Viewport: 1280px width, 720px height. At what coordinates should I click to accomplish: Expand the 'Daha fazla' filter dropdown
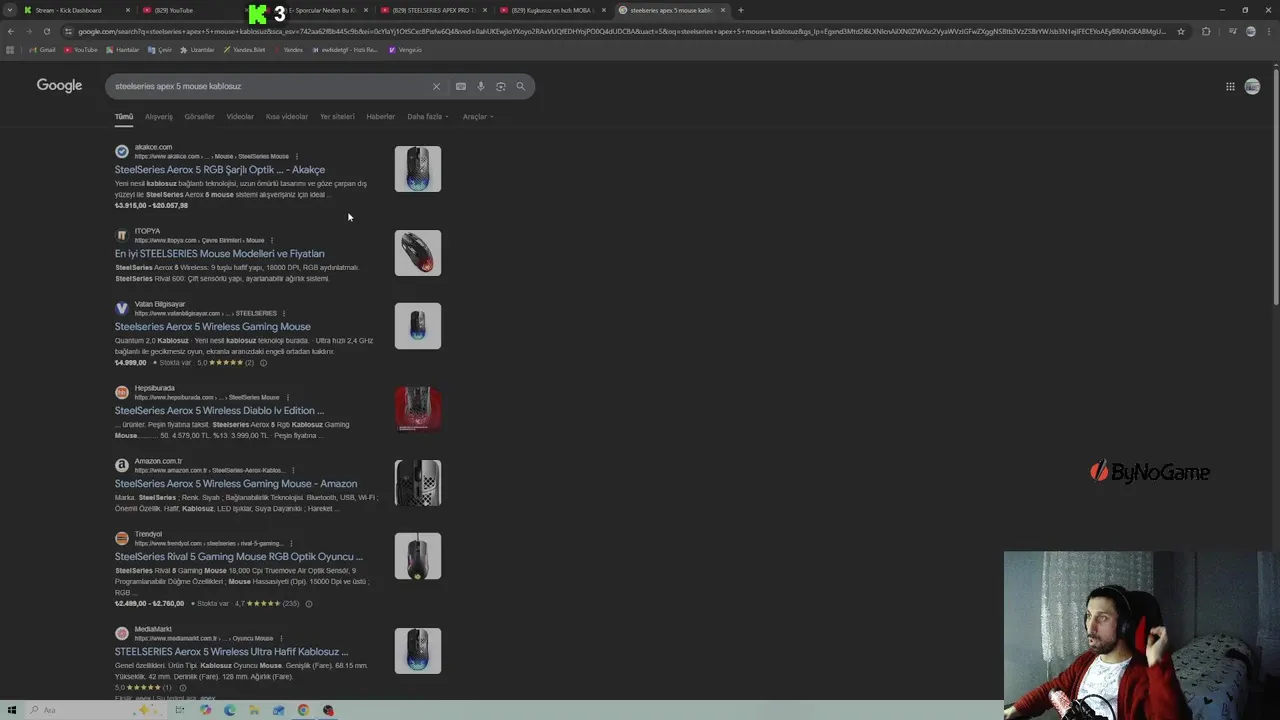point(427,117)
